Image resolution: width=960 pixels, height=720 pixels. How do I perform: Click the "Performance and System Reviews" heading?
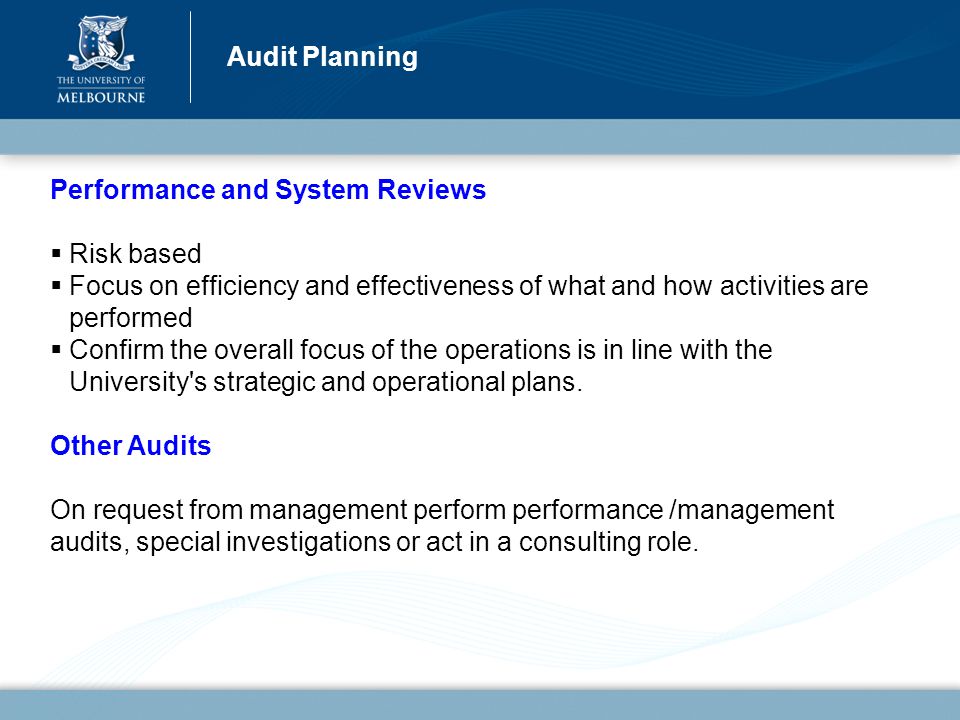(x=268, y=190)
